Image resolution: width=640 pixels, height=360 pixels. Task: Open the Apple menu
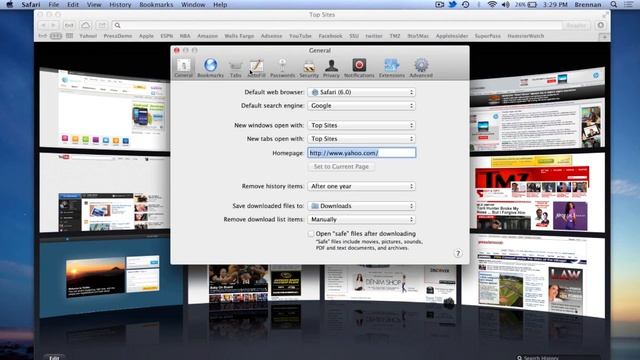pos(9,4)
